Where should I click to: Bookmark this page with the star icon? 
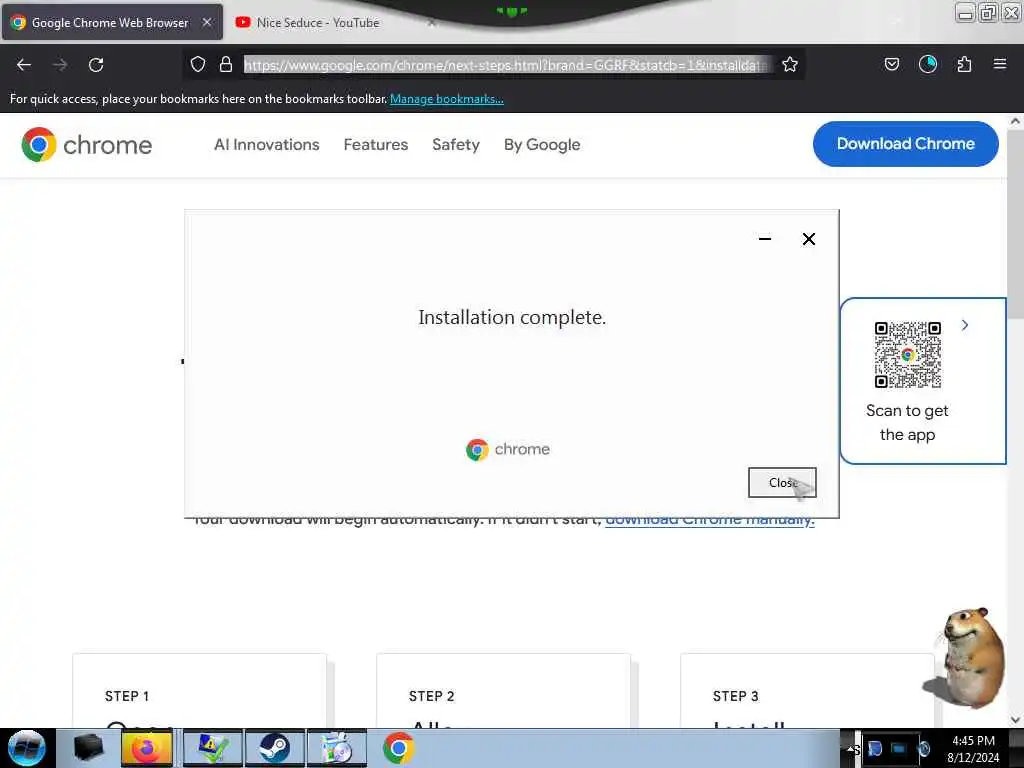[x=790, y=64]
